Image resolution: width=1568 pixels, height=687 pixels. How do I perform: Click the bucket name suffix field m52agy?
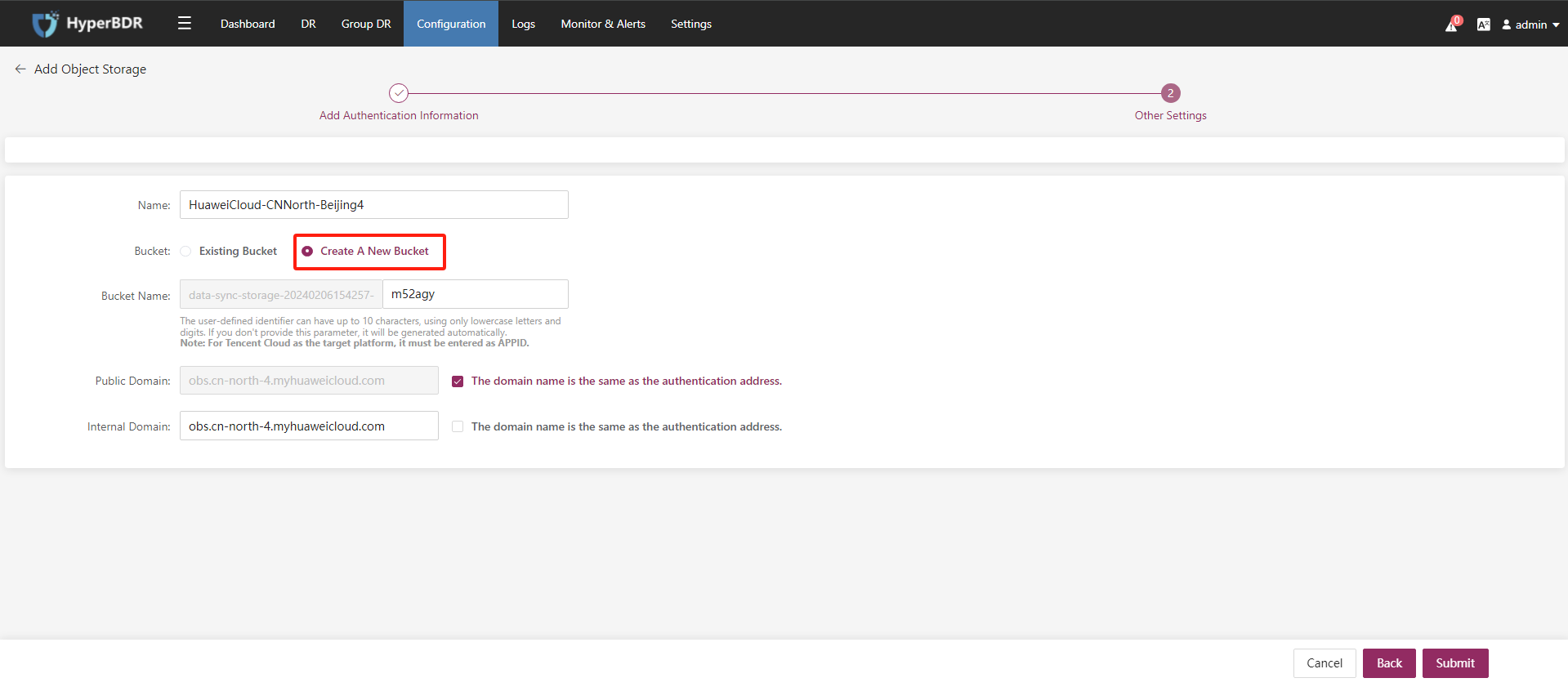point(476,294)
